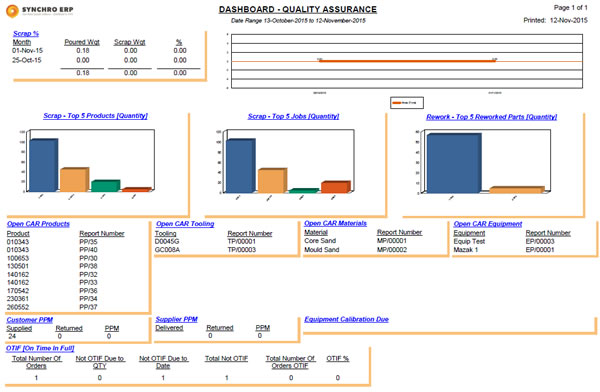
Task: Open the Equipment Calibration Due link
Action: (x=346, y=319)
